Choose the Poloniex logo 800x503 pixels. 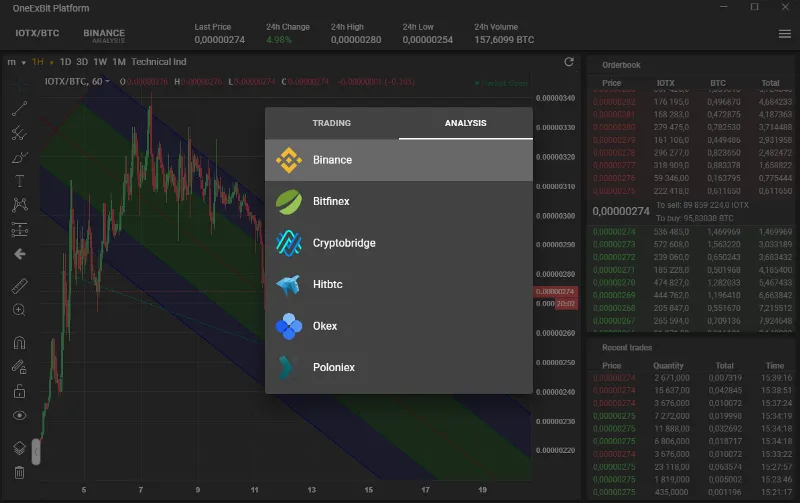(286, 367)
